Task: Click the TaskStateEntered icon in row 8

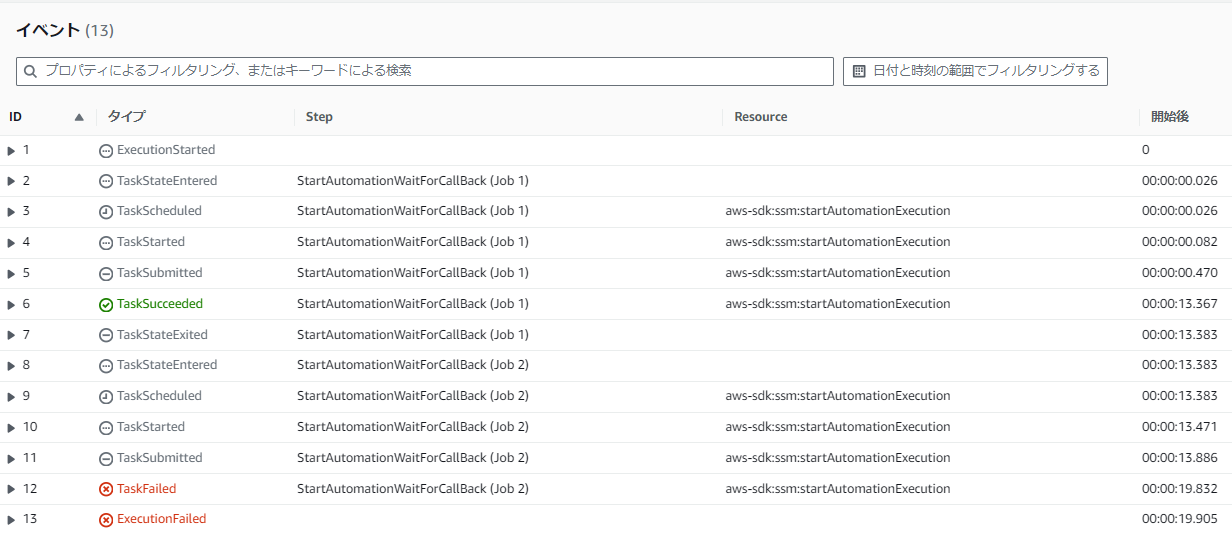Action: [x=106, y=366]
